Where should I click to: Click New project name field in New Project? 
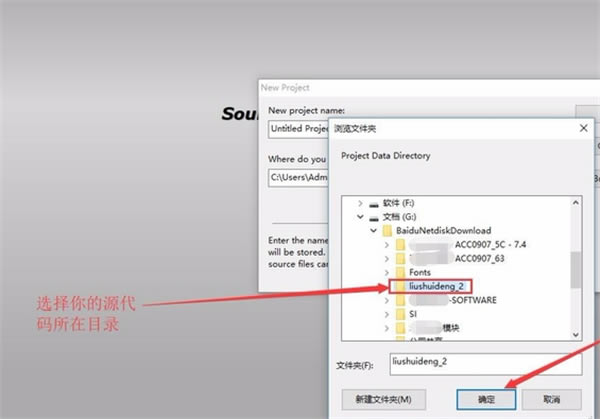[x=299, y=129]
